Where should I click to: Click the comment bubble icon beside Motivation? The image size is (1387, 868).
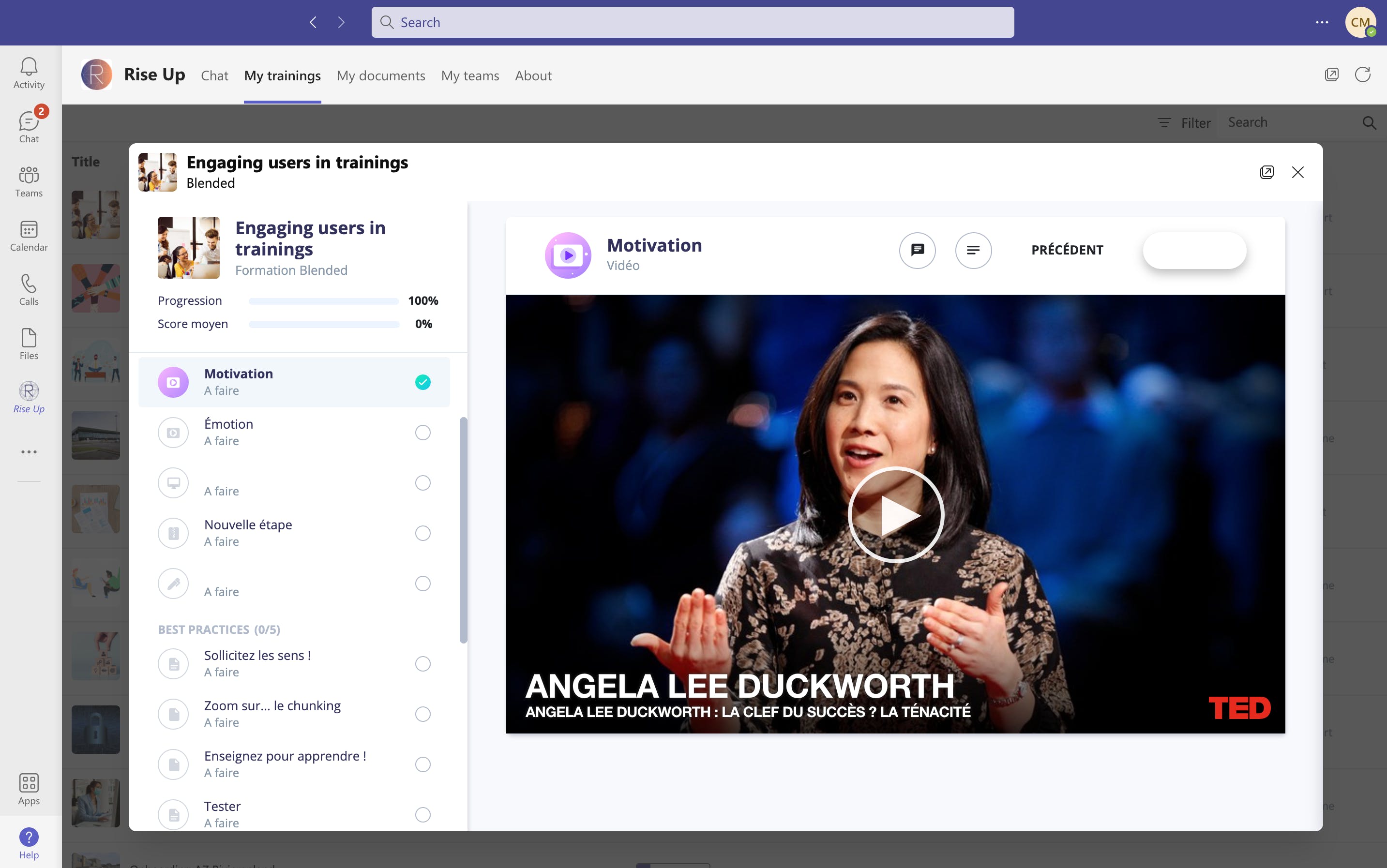point(917,250)
